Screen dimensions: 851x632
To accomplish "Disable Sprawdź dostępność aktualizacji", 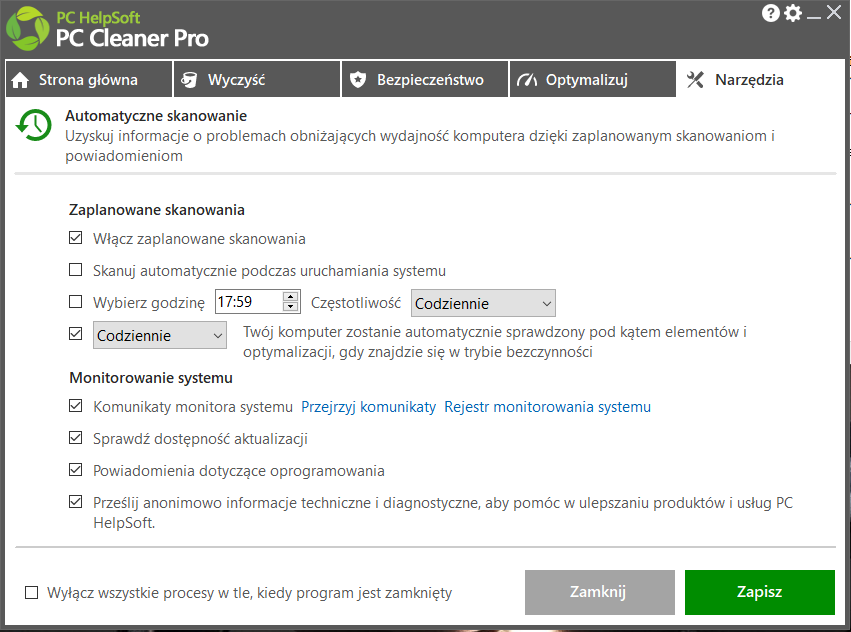I will pos(75,438).
